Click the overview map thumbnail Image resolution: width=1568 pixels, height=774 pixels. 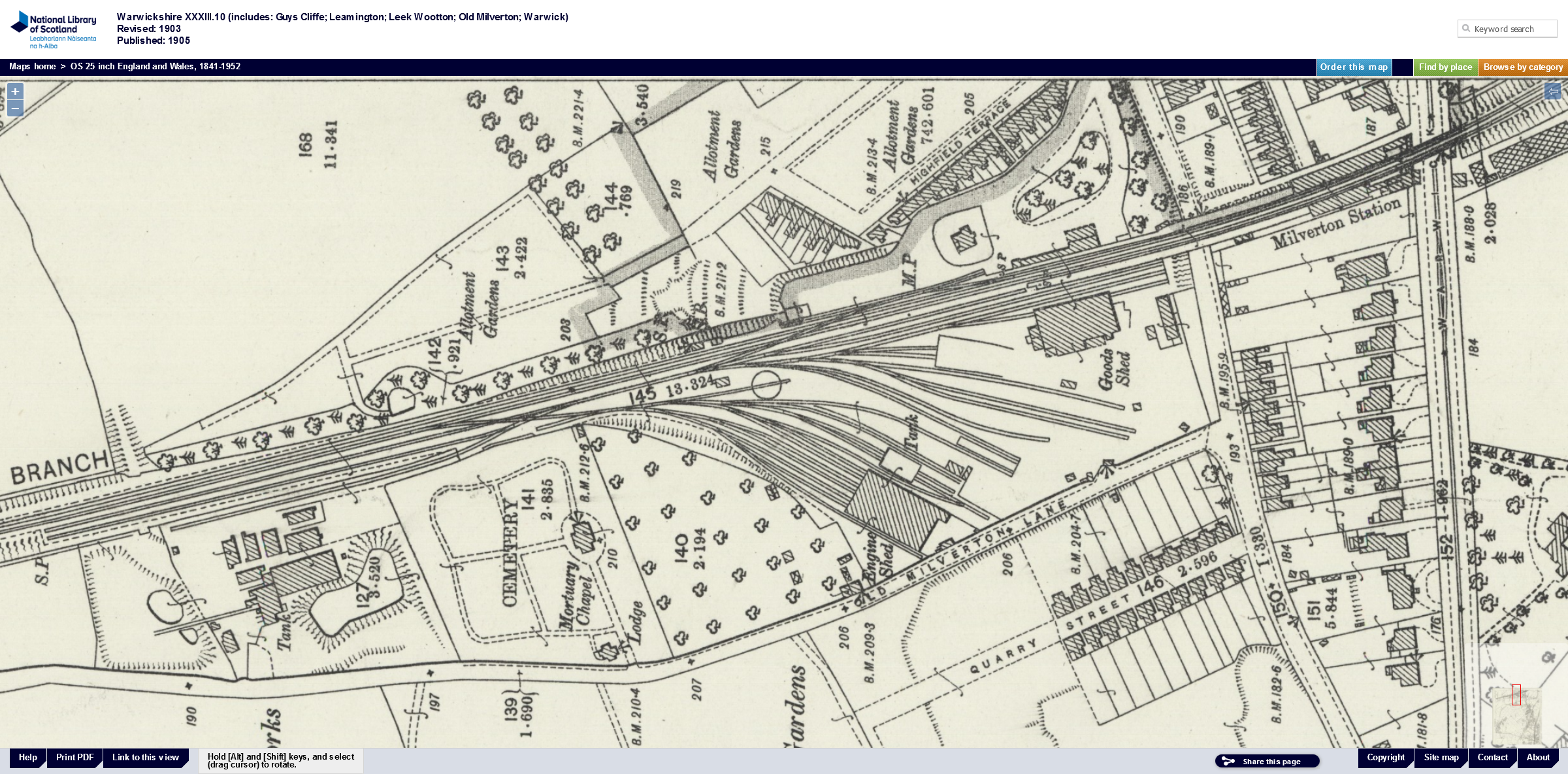click(1517, 716)
